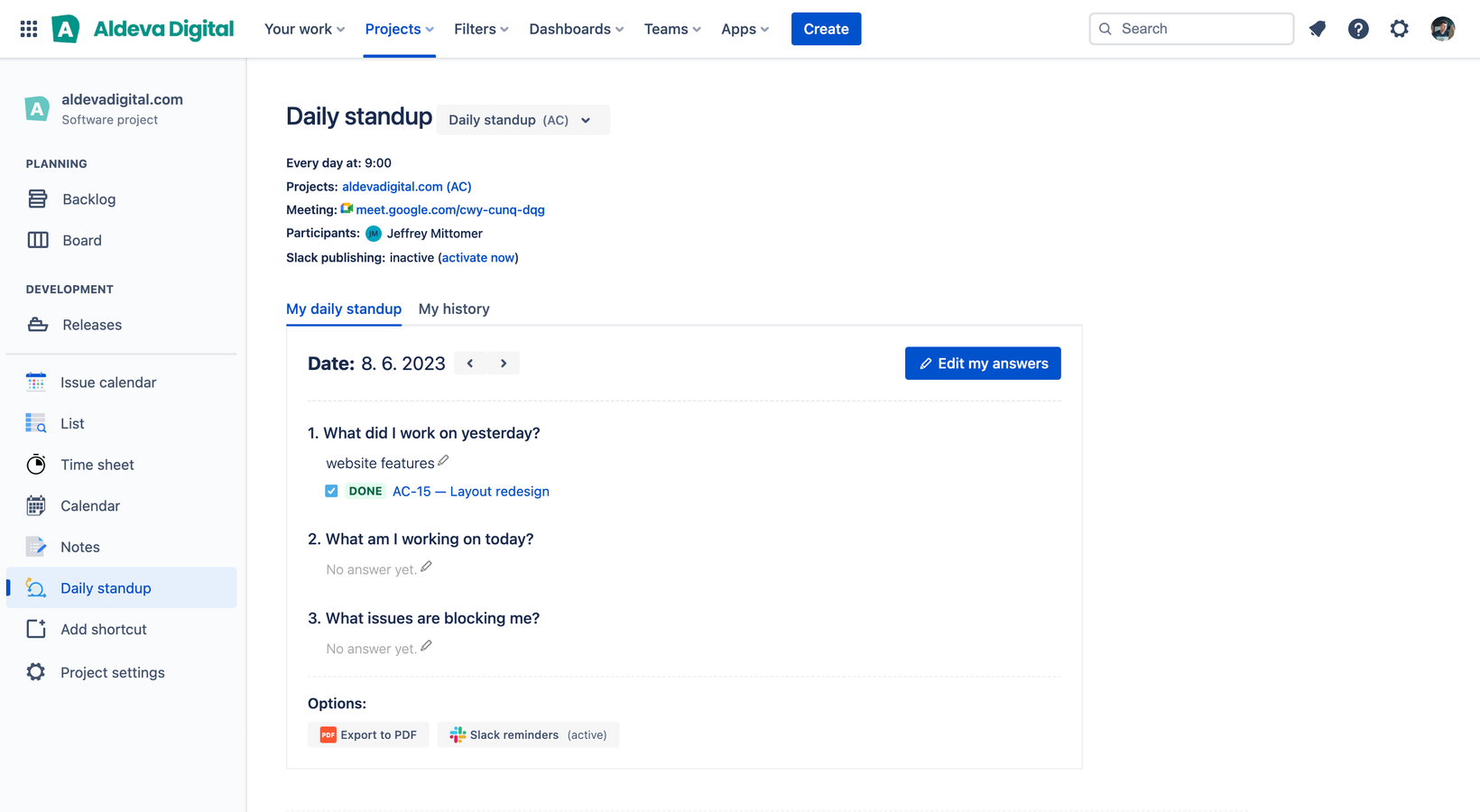Viewport: 1480px width, 812px height.
Task: Click the "website features" answer text
Action: (x=380, y=464)
